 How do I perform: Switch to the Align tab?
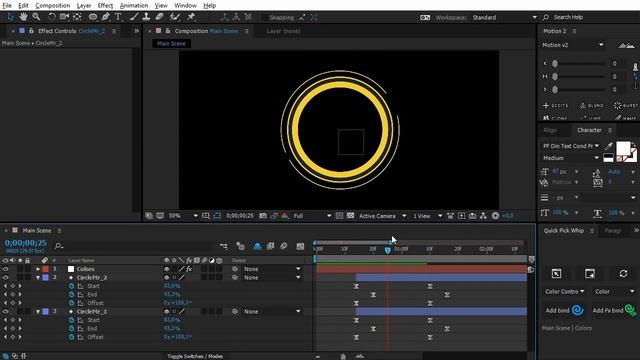click(x=550, y=130)
